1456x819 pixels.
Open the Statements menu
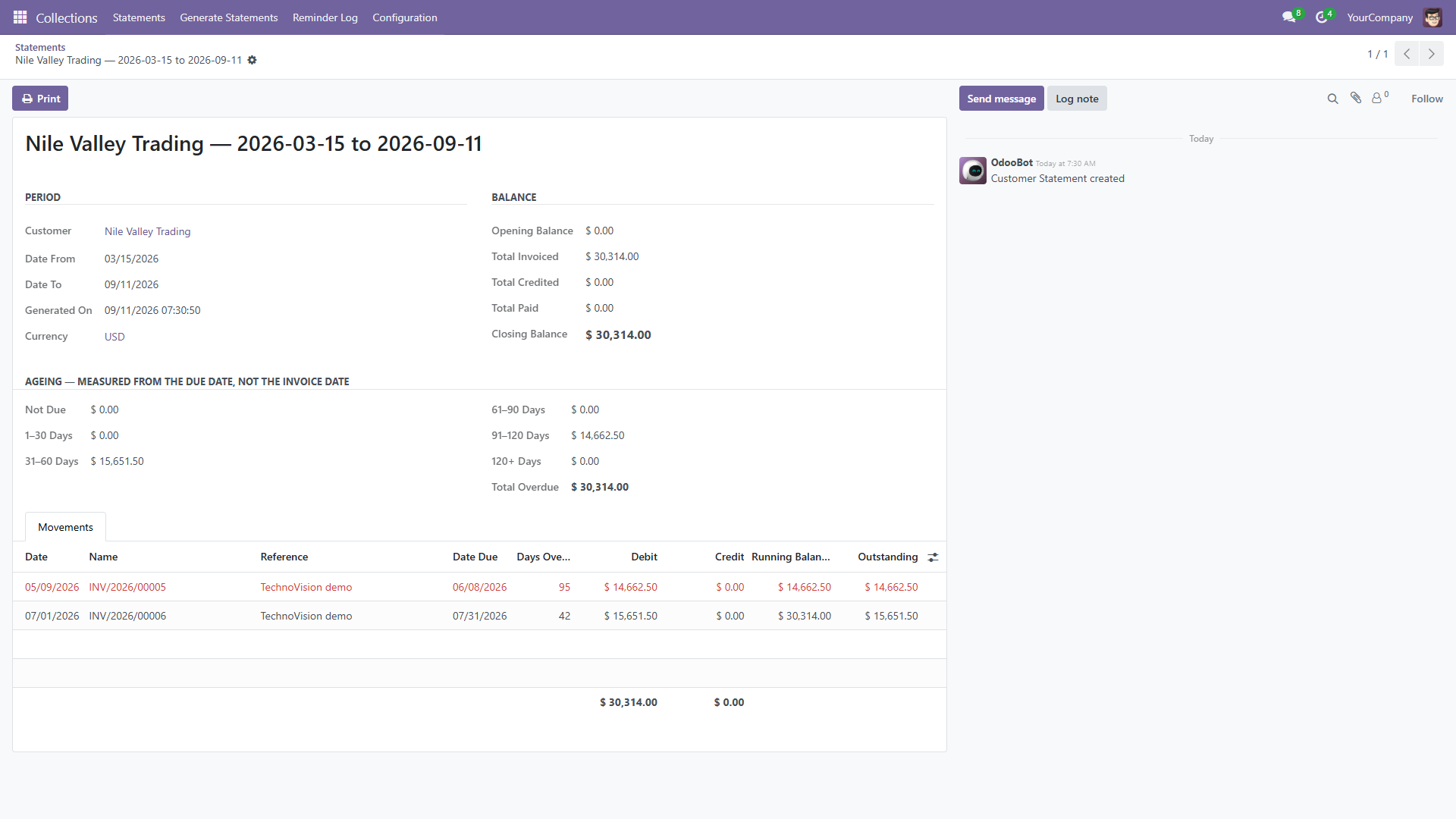click(x=139, y=17)
